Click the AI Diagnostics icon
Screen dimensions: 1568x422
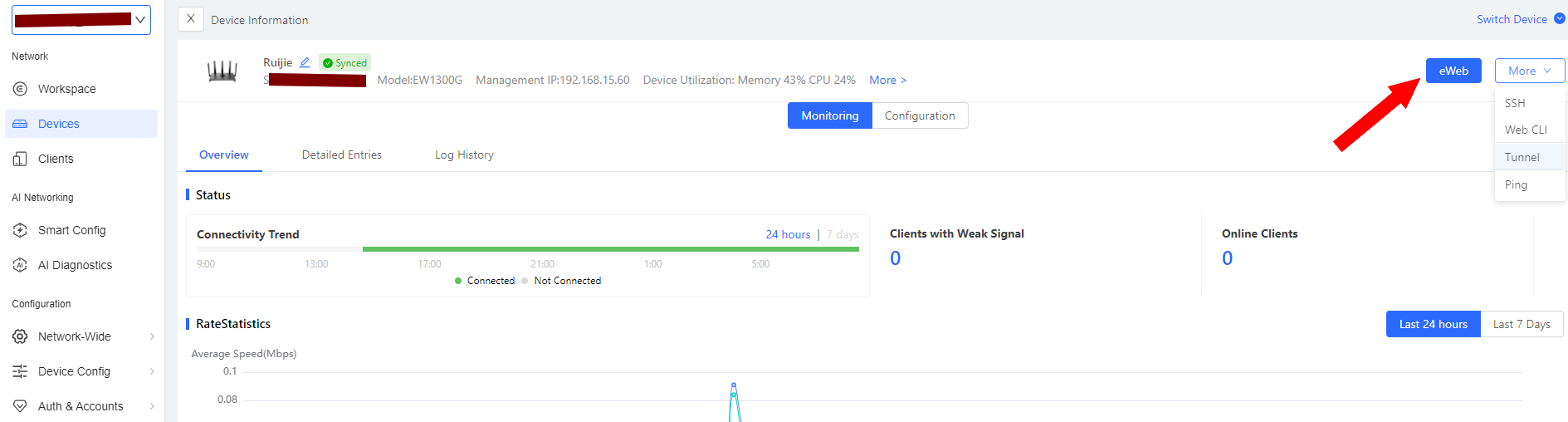[x=21, y=265]
